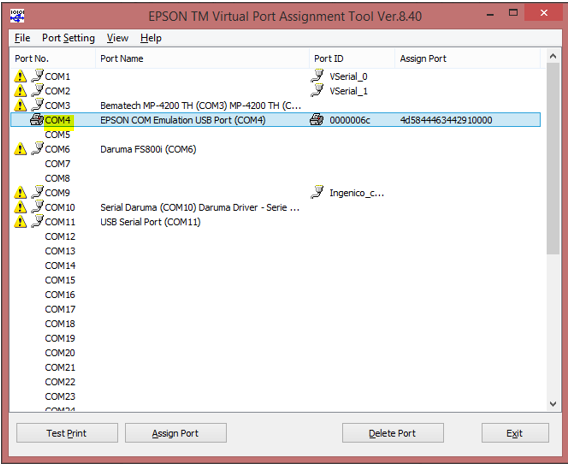Click the plug icon next to VSerial_0
The image size is (571, 464).
(317, 75)
